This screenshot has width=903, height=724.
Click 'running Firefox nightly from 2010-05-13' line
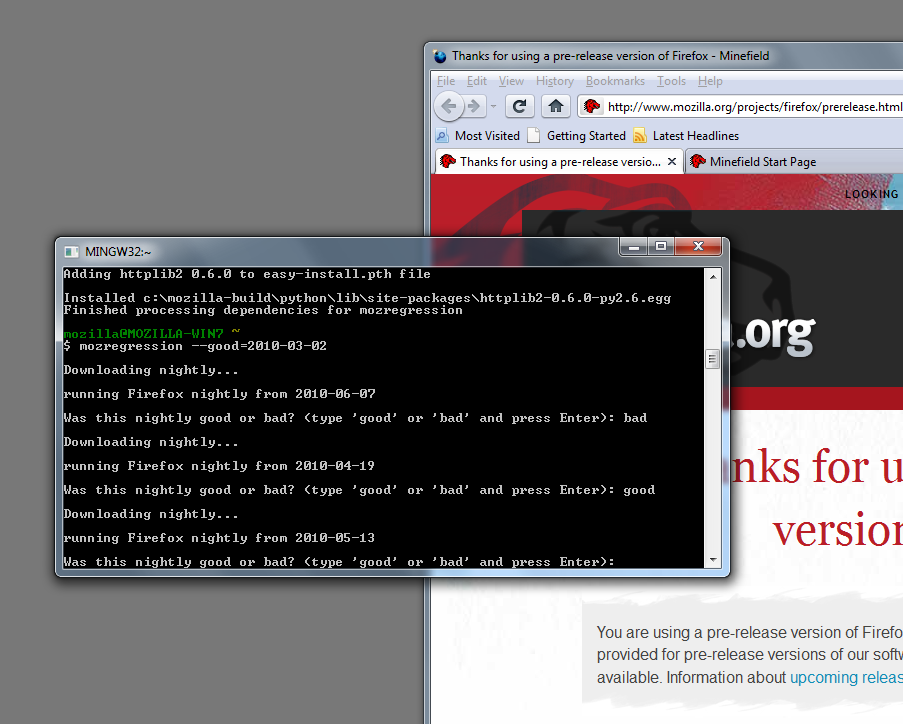click(219, 538)
